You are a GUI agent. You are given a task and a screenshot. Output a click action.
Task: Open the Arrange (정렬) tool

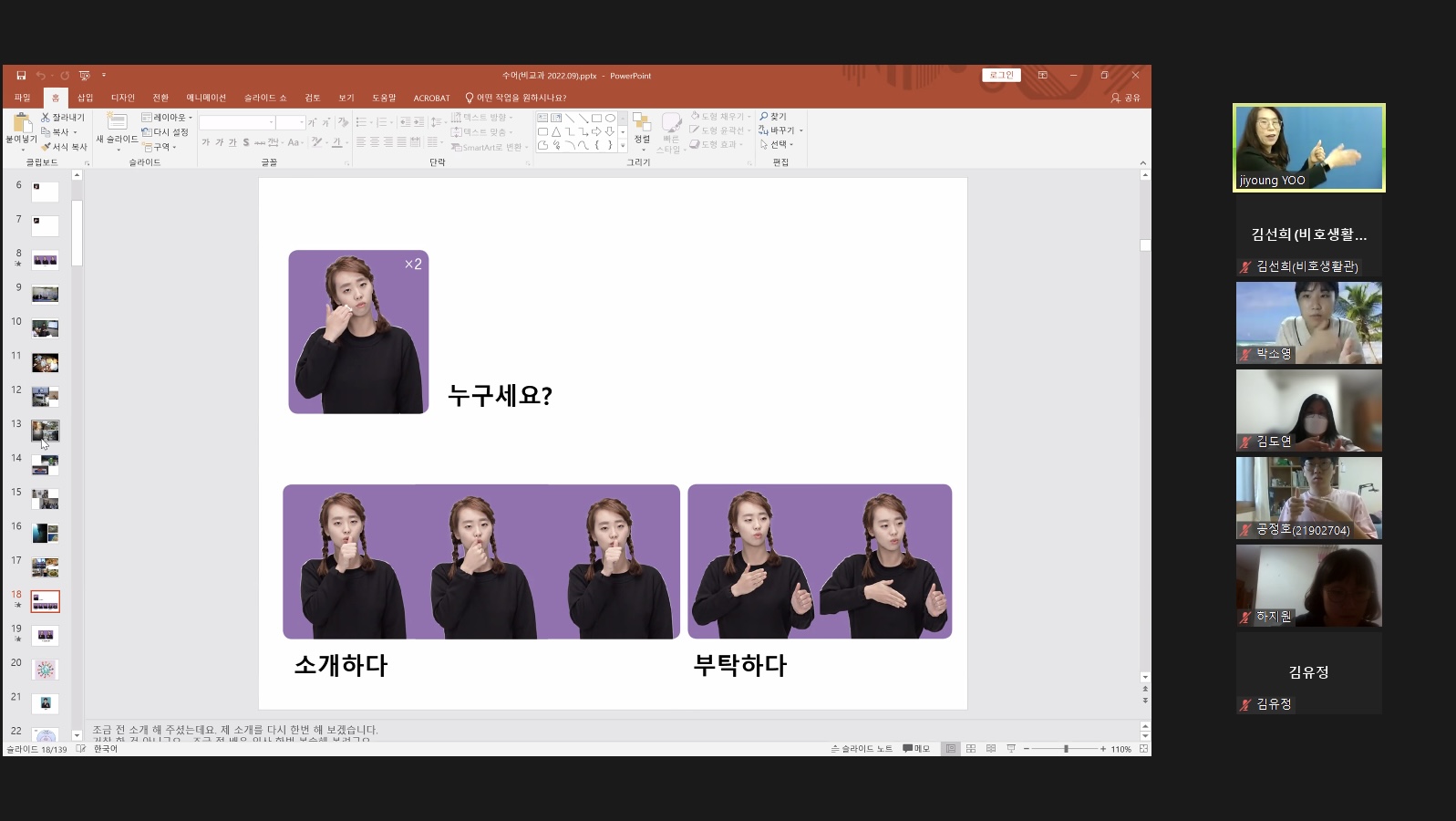(x=642, y=124)
